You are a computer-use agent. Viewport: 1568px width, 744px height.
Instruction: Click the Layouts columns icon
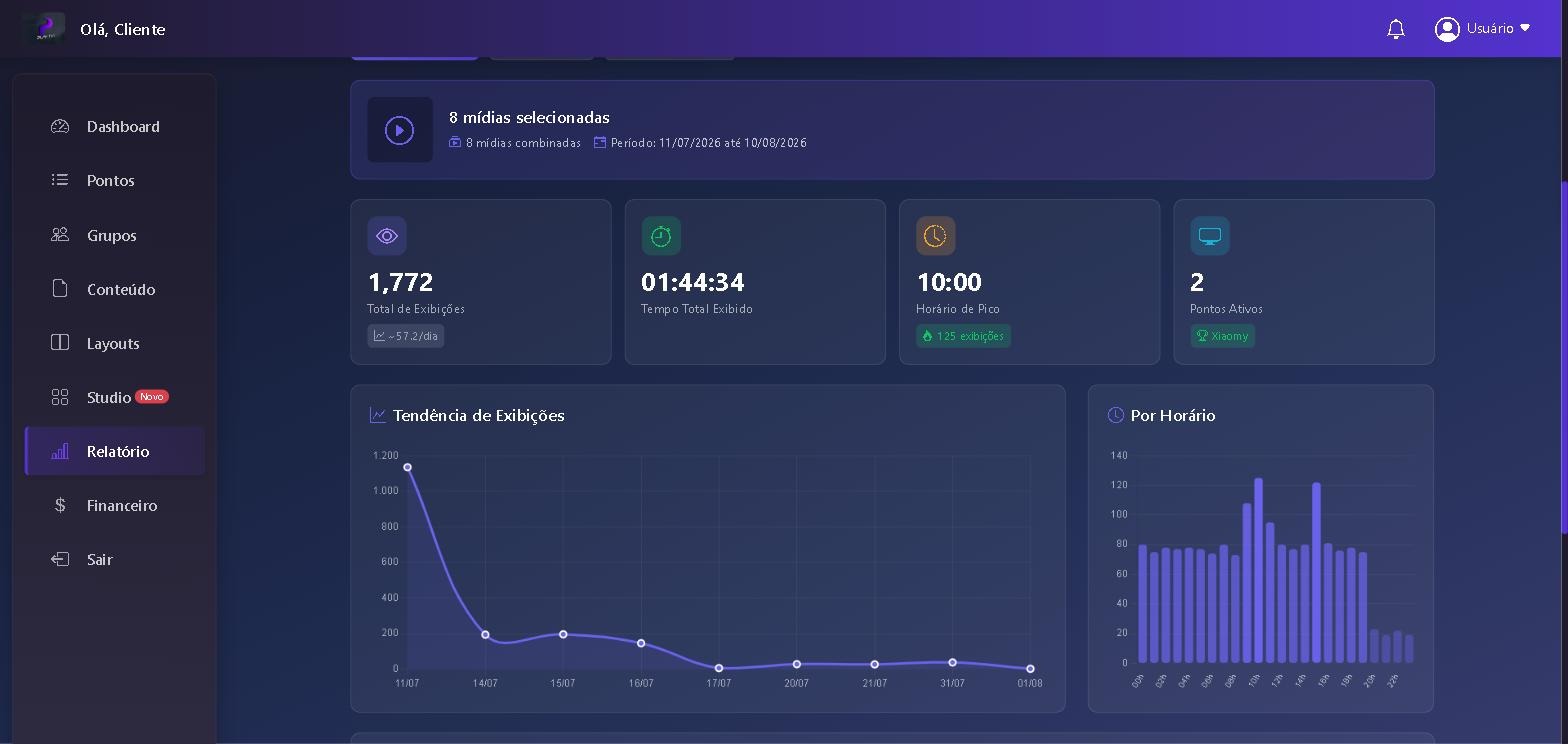[60, 343]
